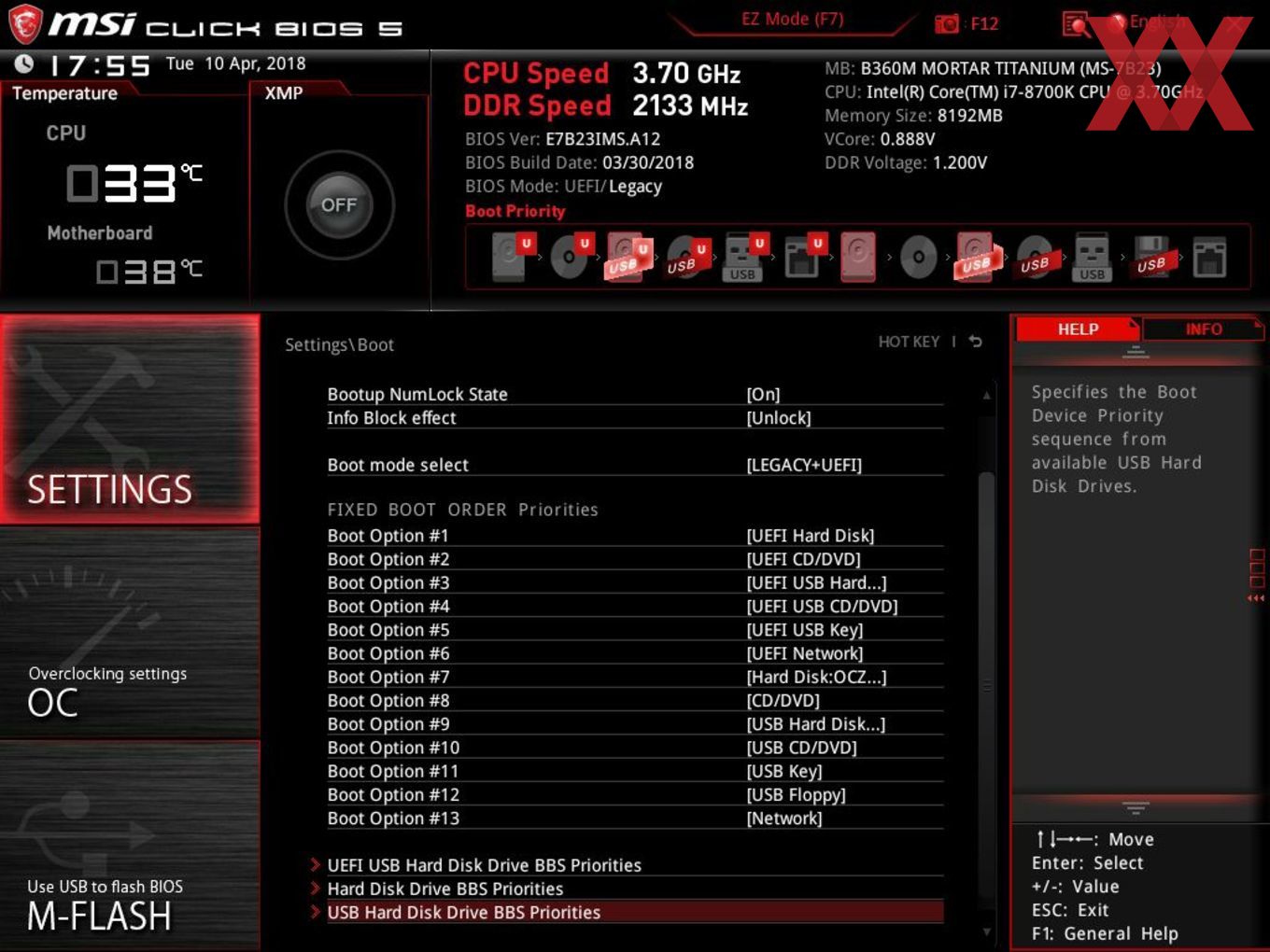Click the Boot Option #13 label
The image size is (1270, 952).
(x=393, y=819)
